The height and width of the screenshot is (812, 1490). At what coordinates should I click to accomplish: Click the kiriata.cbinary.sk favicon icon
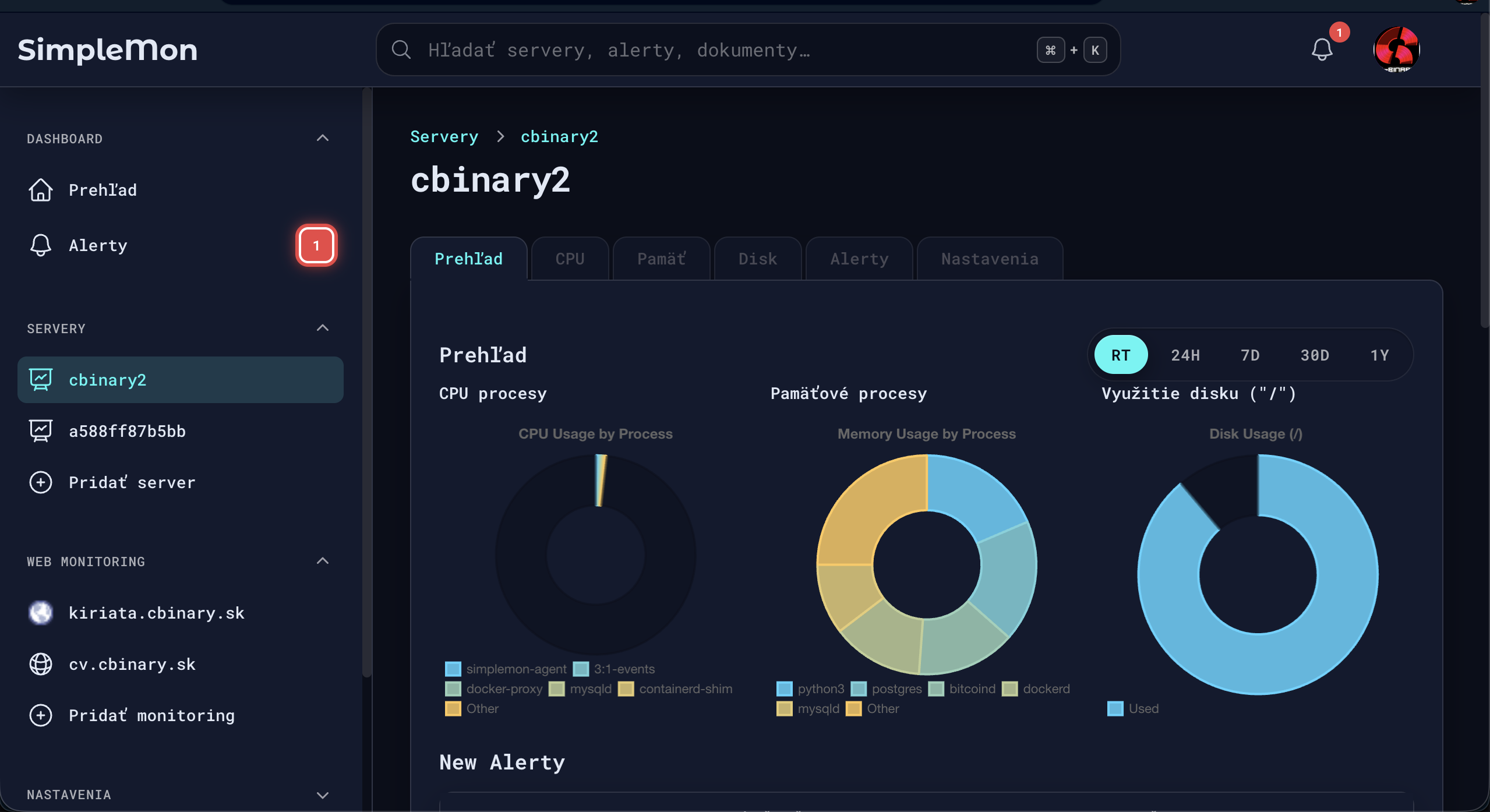pyautogui.click(x=41, y=613)
